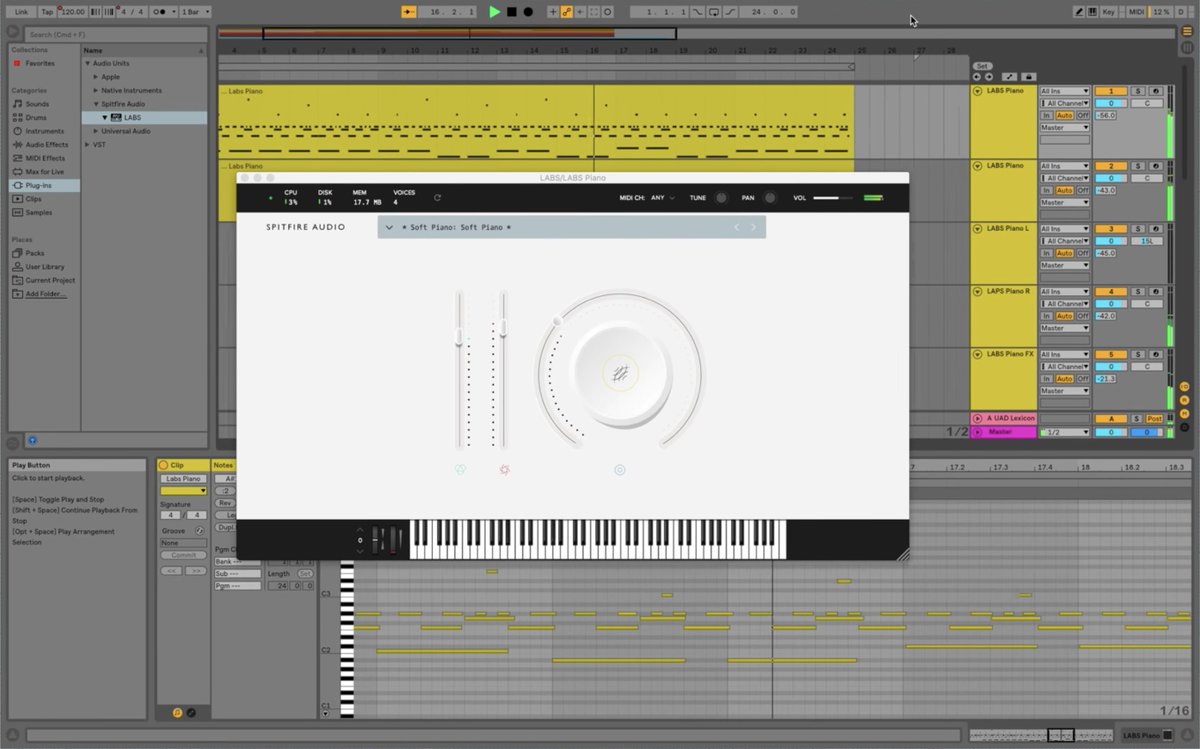
Task: Select the Plug-ins category
Action: tap(44, 185)
